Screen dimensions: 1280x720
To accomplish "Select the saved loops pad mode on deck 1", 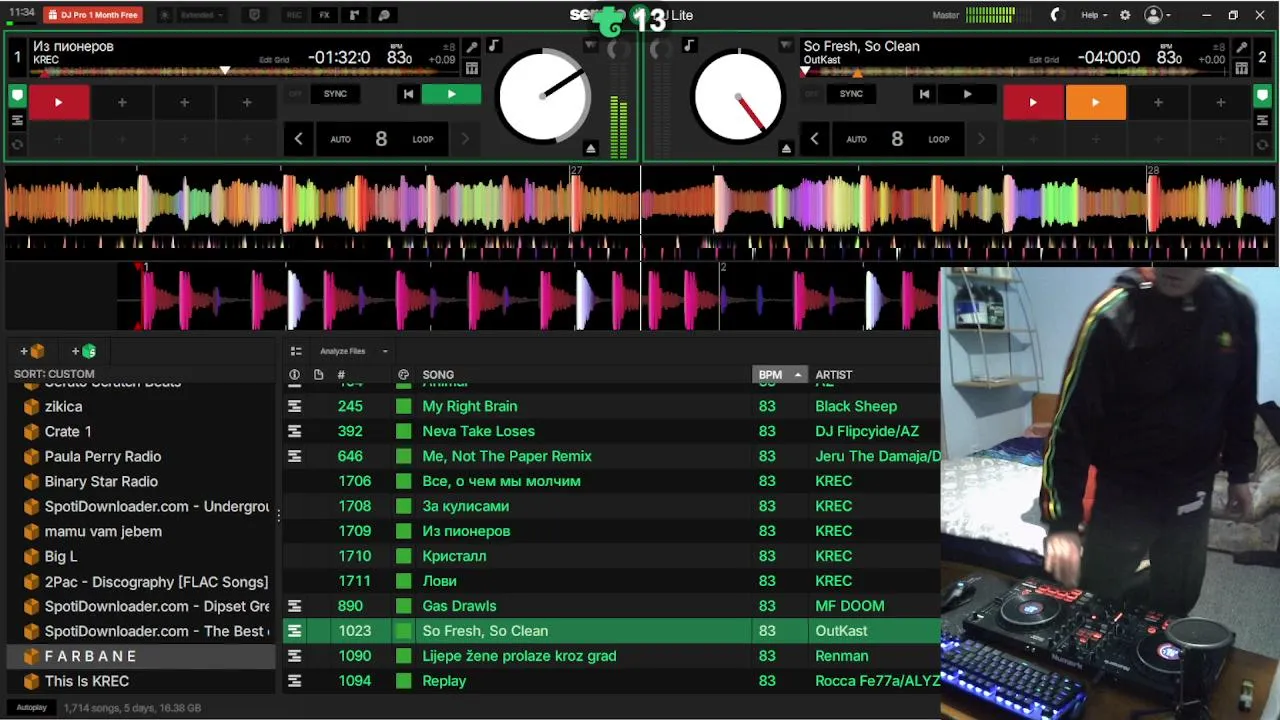I will pos(17,120).
